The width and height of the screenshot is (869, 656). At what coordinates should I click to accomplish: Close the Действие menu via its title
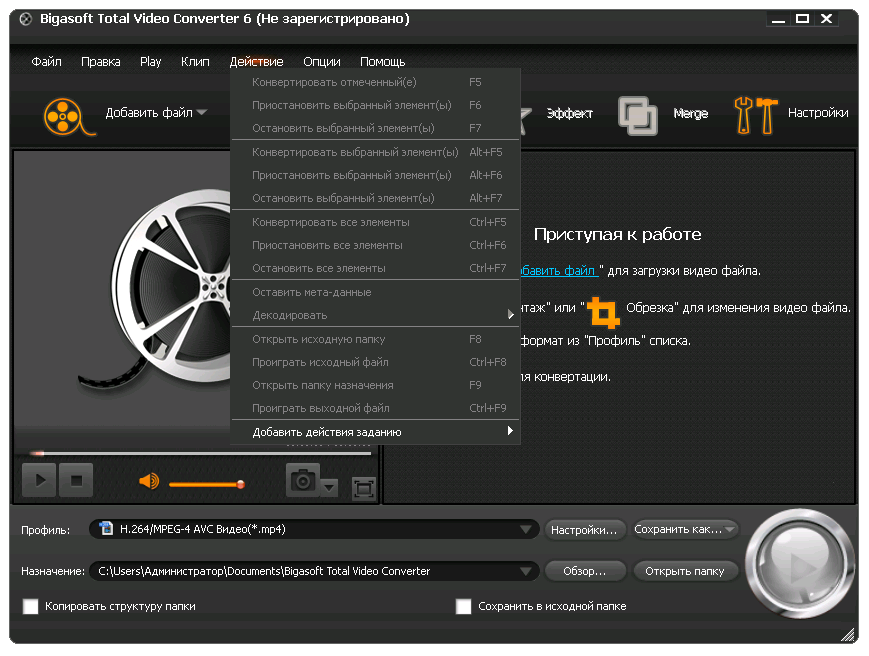click(x=256, y=62)
